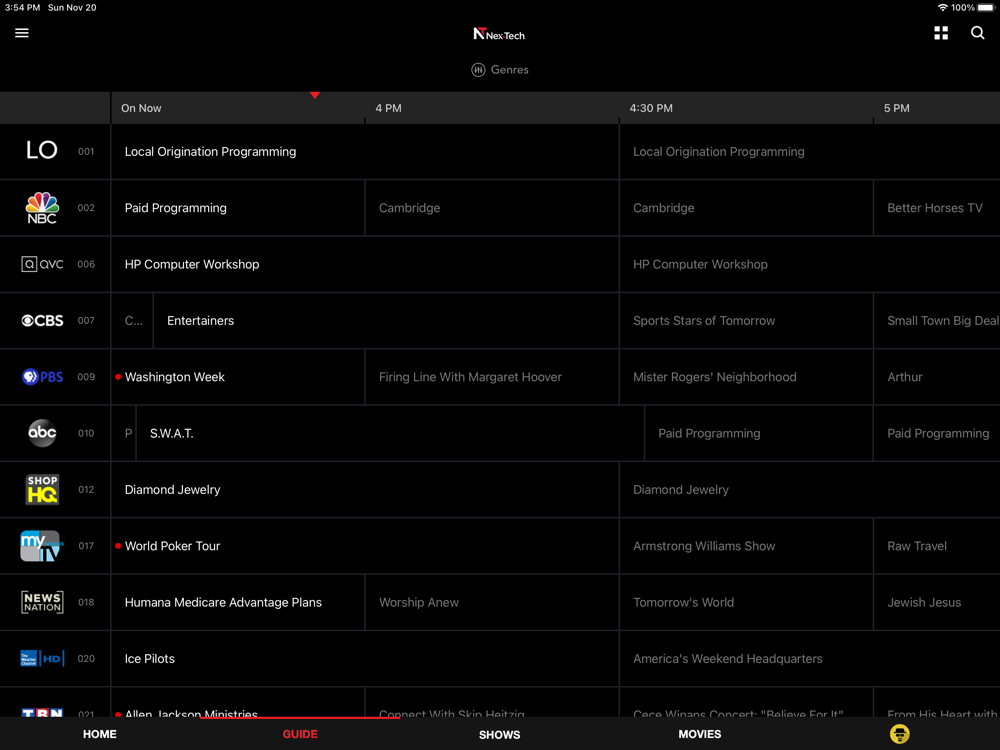Open the truncated "C..." CBS program

(133, 321)
